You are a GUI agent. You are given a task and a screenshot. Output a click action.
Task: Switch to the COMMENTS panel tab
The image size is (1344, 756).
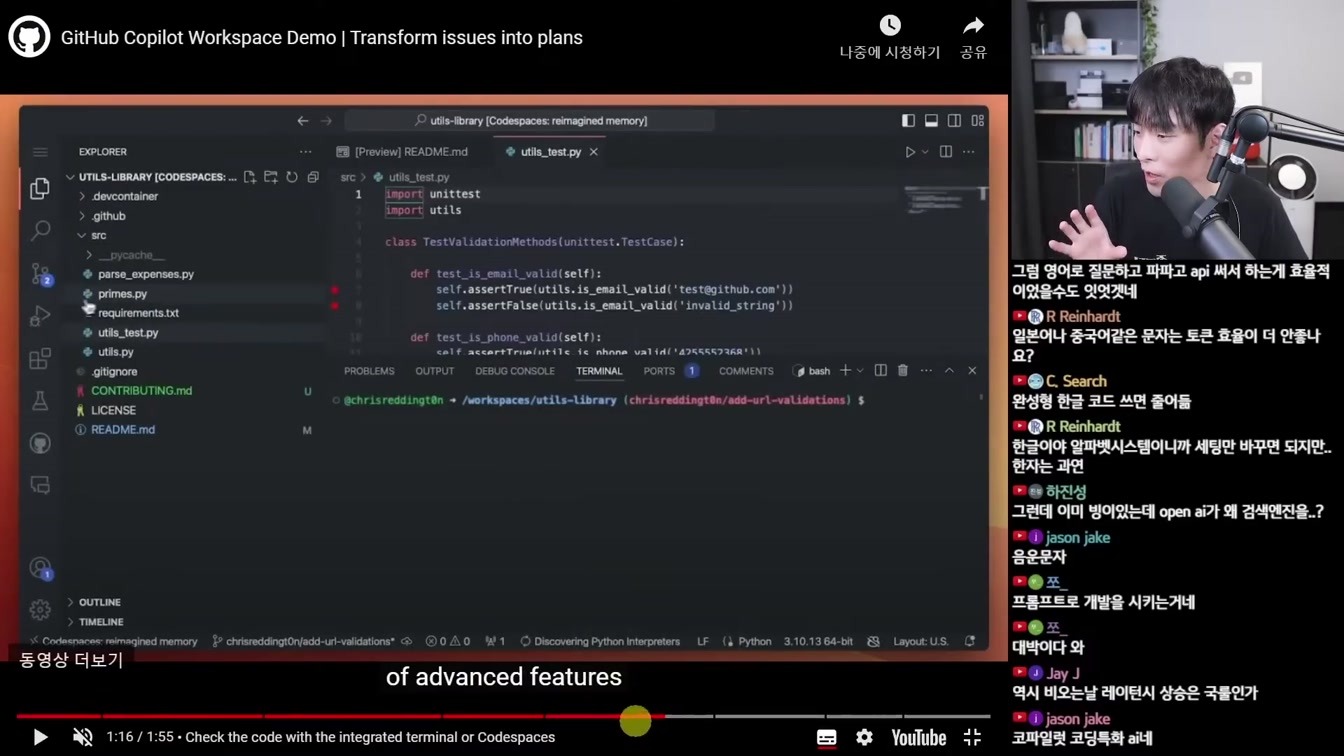746,371
